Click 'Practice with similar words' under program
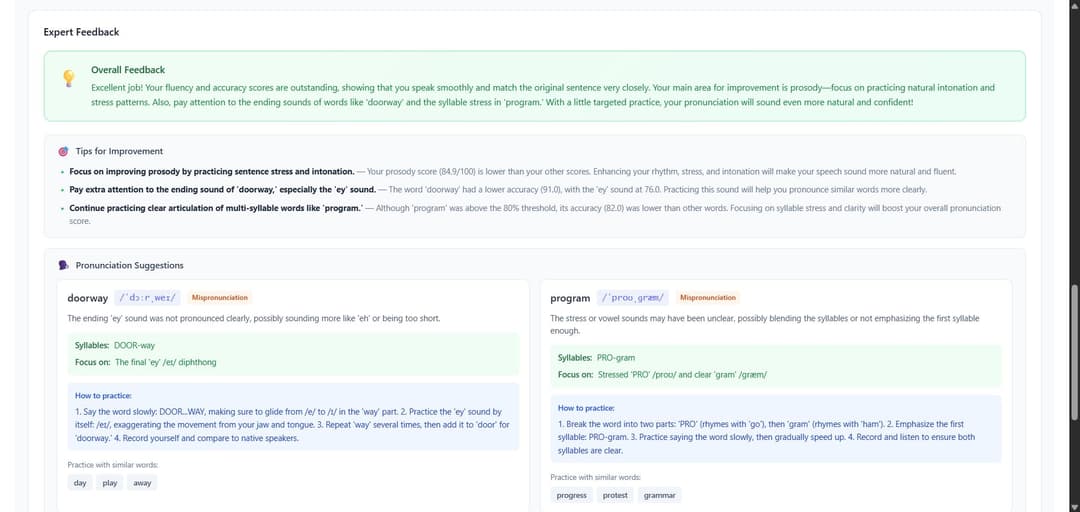 click(596, 478)
